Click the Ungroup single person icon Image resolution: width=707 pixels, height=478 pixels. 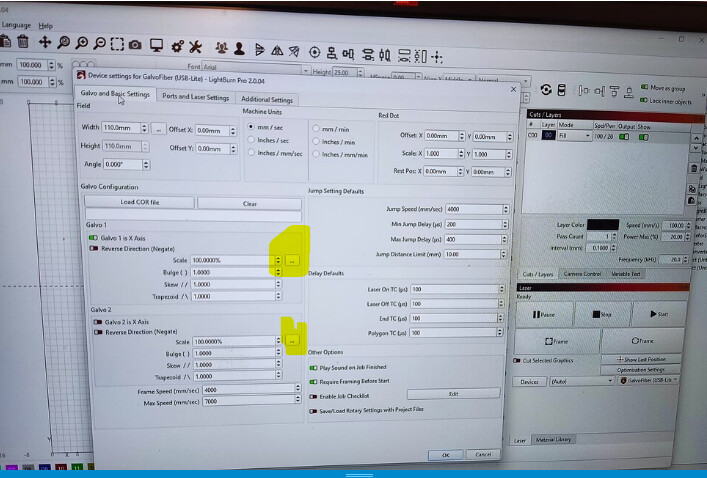click(239, 48)
